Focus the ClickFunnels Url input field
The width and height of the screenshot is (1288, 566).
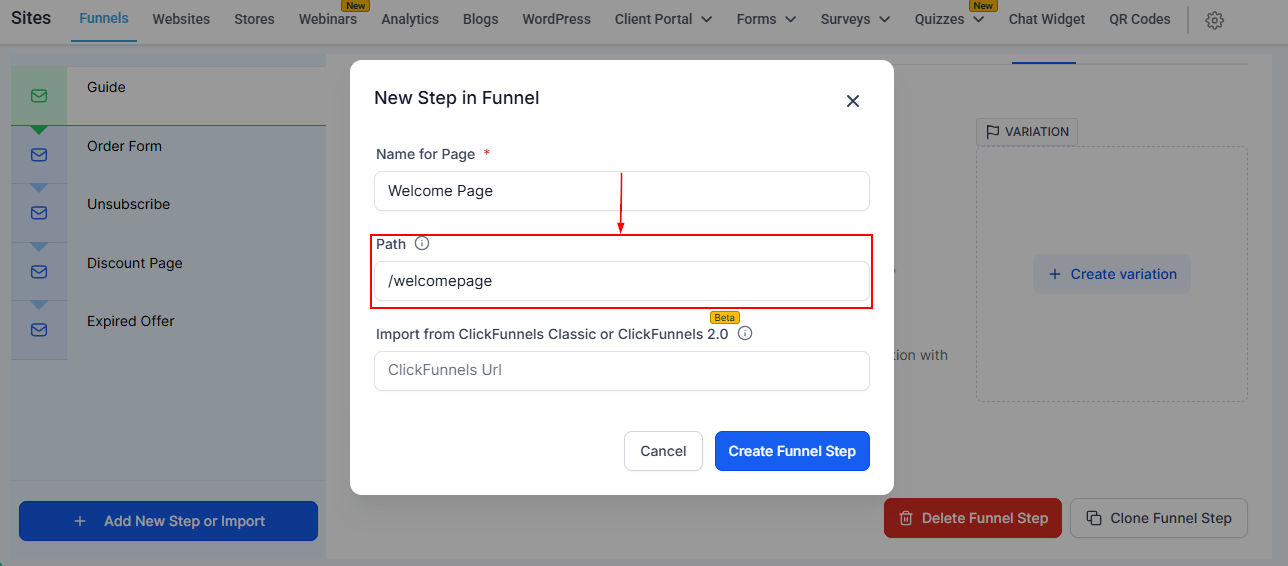[622, 370]
